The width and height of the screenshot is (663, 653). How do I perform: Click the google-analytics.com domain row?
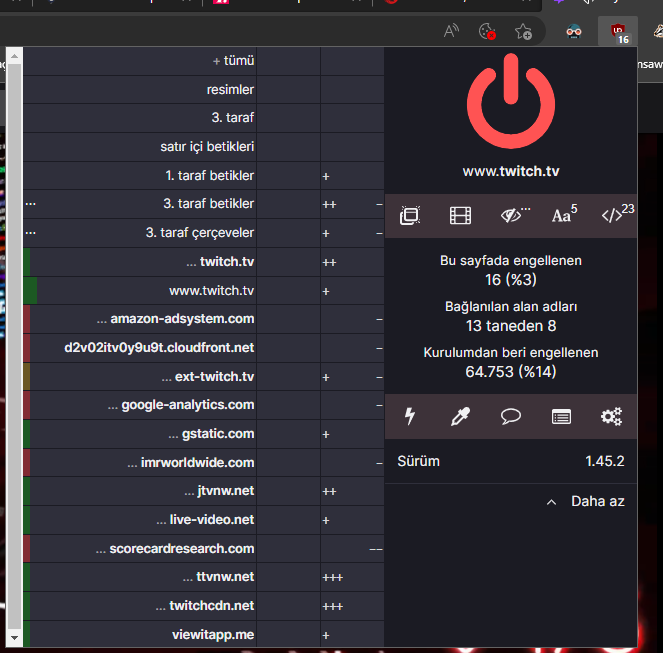140,405
